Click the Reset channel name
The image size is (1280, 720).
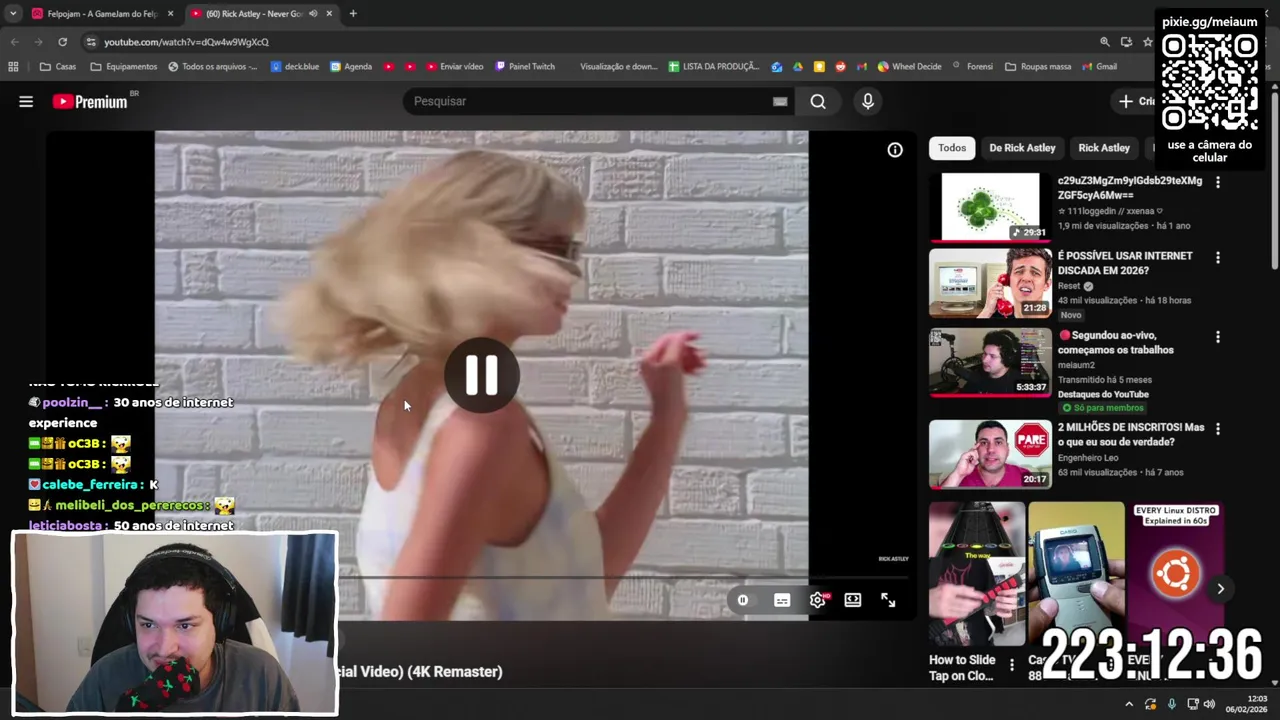(1069, 286)
